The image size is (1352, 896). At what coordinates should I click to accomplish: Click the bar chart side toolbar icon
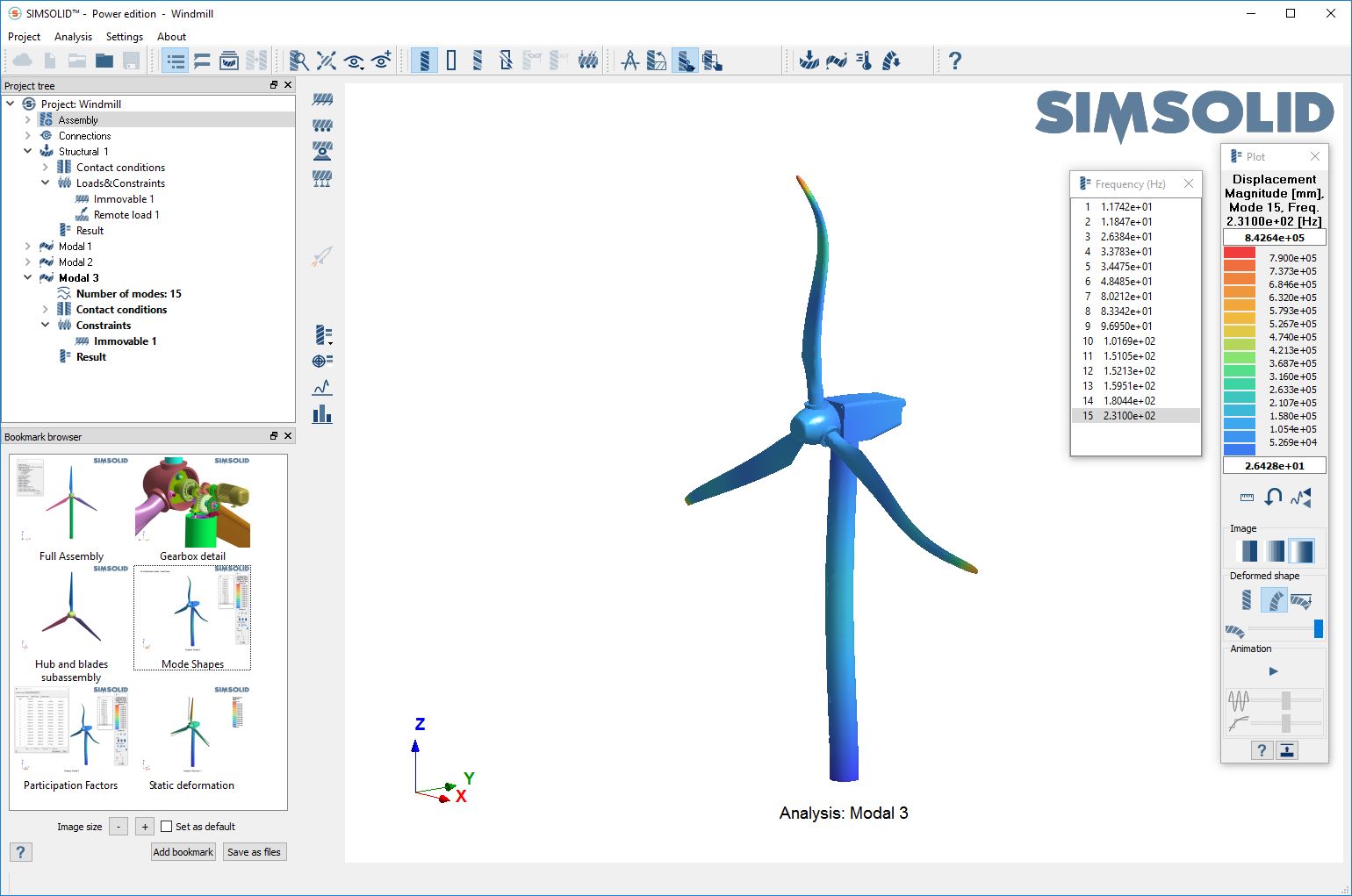point(322,413)
